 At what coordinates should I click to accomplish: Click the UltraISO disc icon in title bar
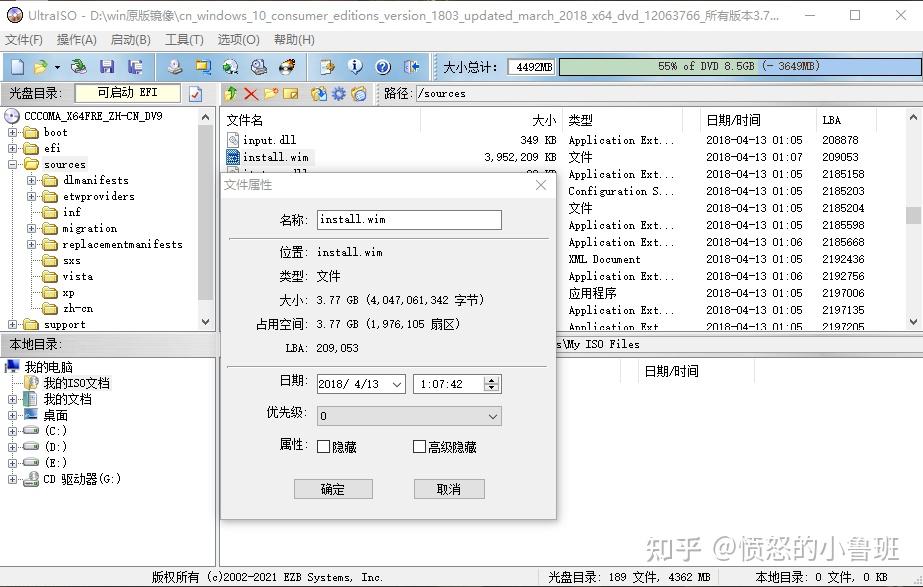pos(14,15)
